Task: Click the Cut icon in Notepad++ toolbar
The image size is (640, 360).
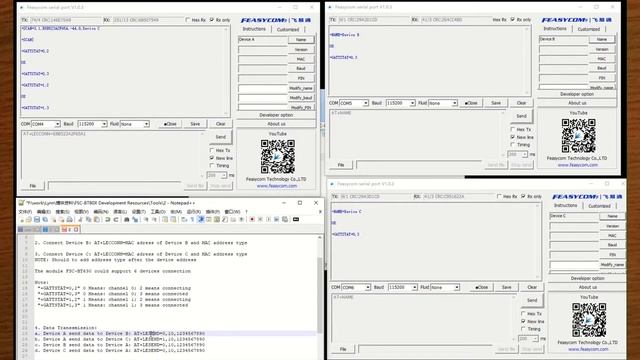Action: tap(80, 220)
